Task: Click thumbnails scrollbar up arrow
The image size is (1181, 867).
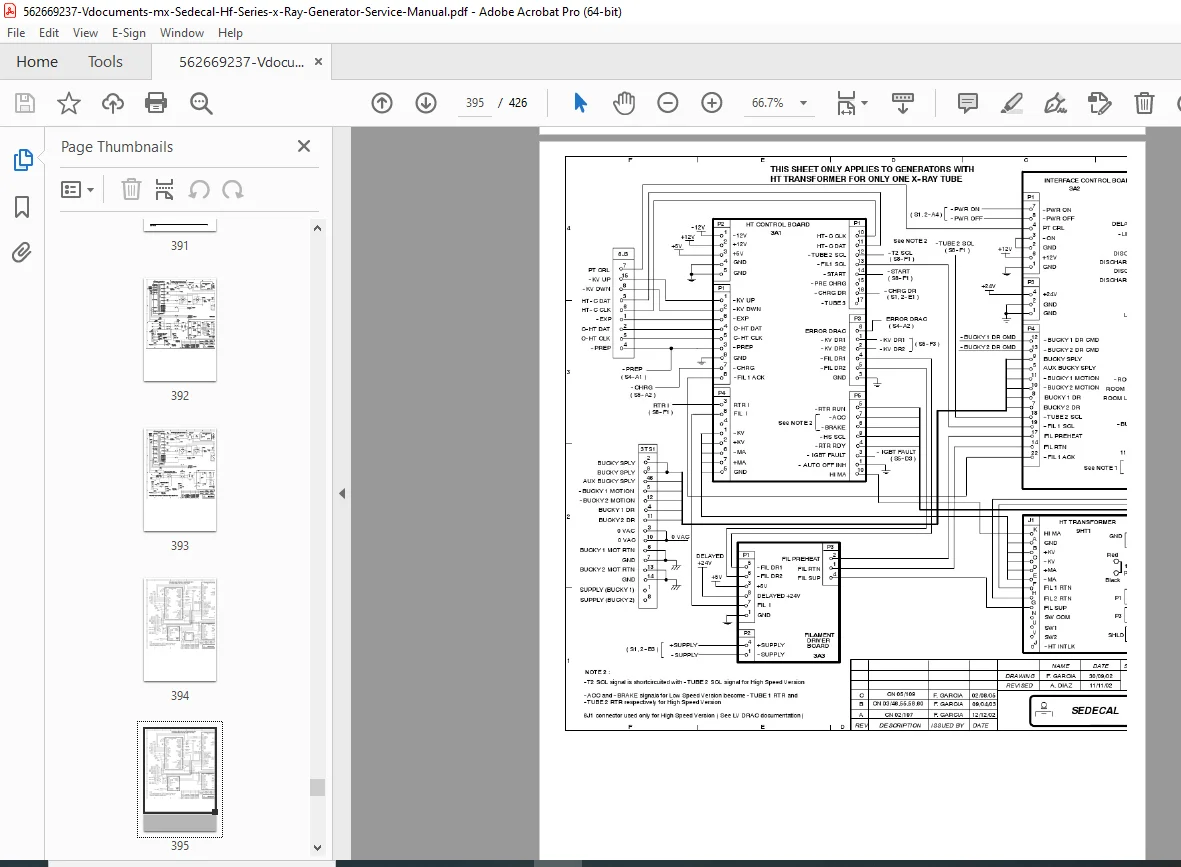Action: click(317, 228)
